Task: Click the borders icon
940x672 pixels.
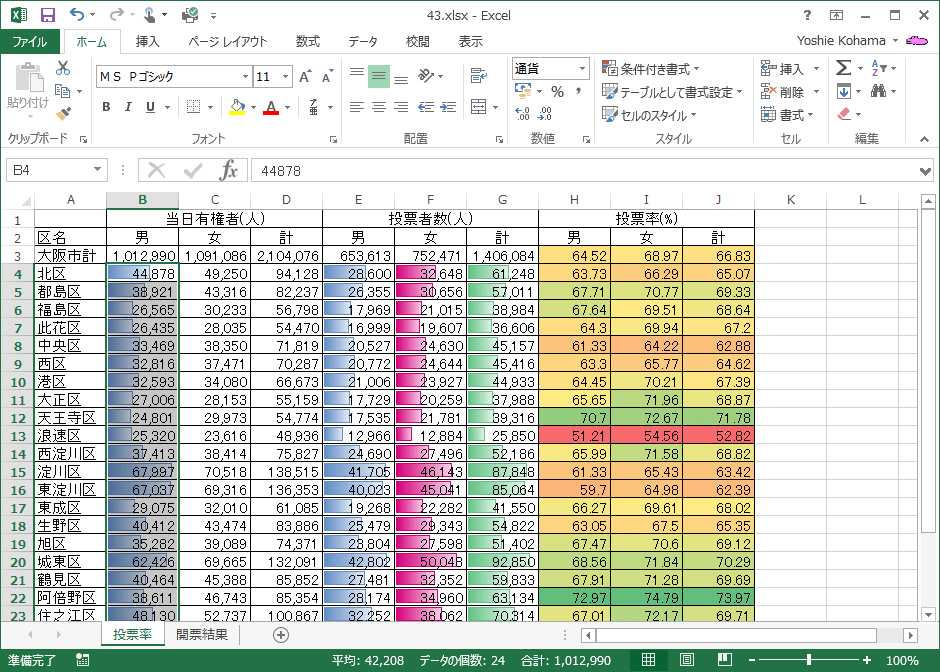Action: tap(193, 107)
